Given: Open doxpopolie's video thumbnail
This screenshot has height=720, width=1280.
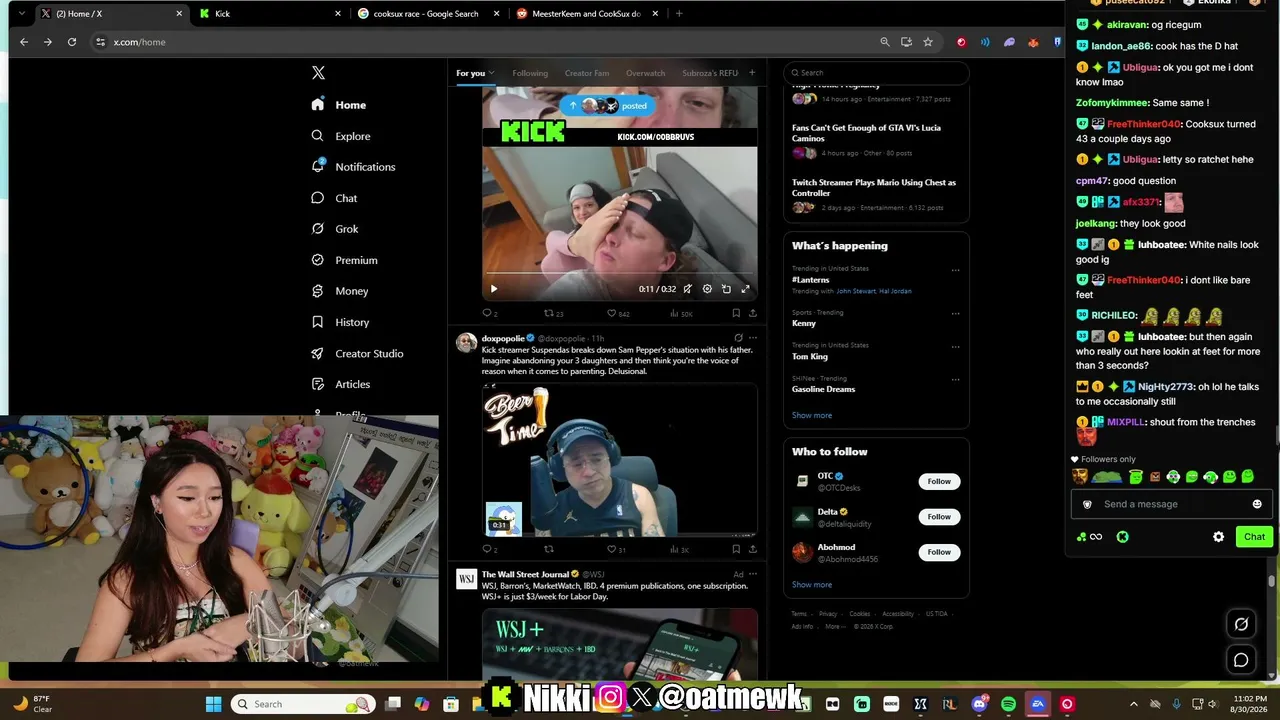Looking at the screenshot, I should (x=619, y=460).
